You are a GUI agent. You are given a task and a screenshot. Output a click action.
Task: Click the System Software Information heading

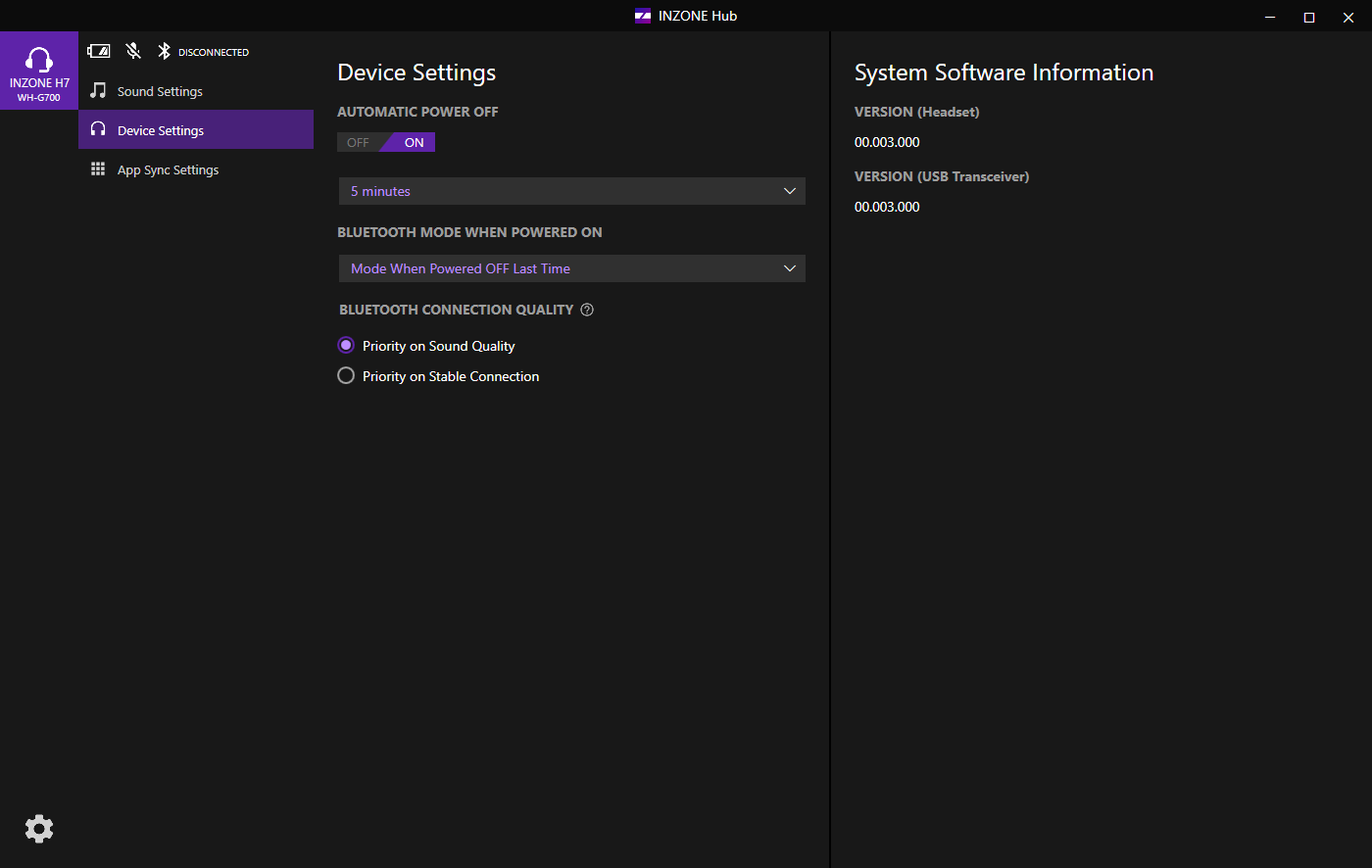[x=1004, y=72]
